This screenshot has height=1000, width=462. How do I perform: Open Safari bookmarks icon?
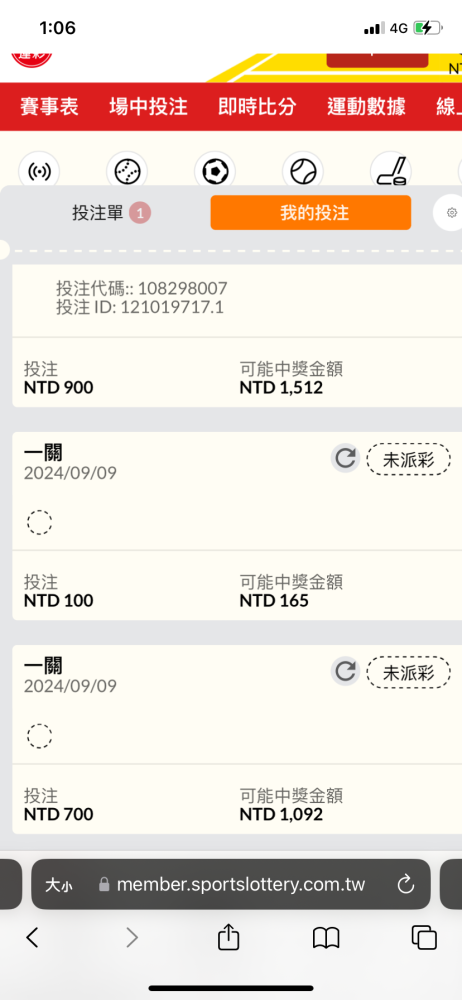(325, 938)
